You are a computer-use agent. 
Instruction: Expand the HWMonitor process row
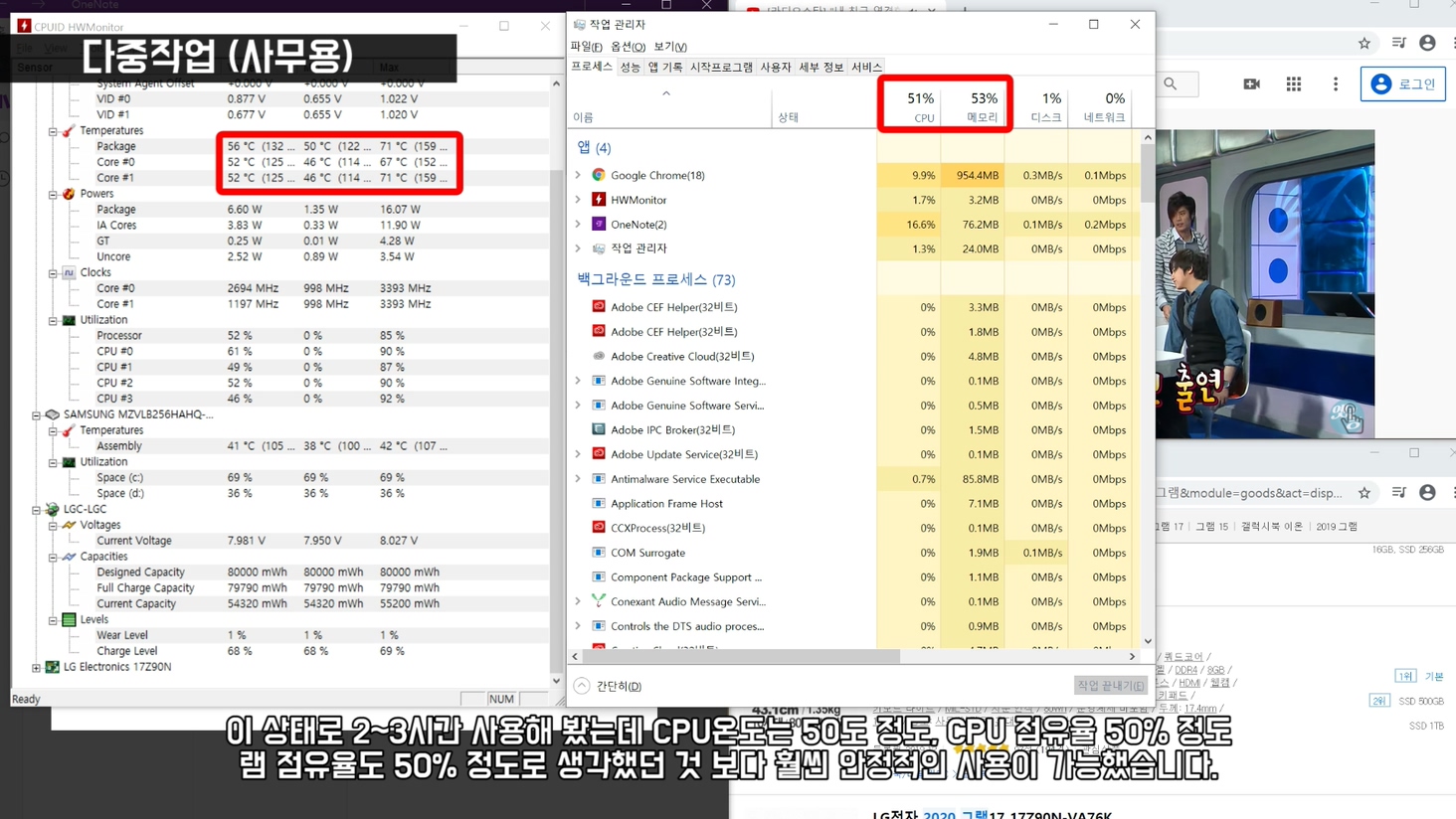[578, 200]
